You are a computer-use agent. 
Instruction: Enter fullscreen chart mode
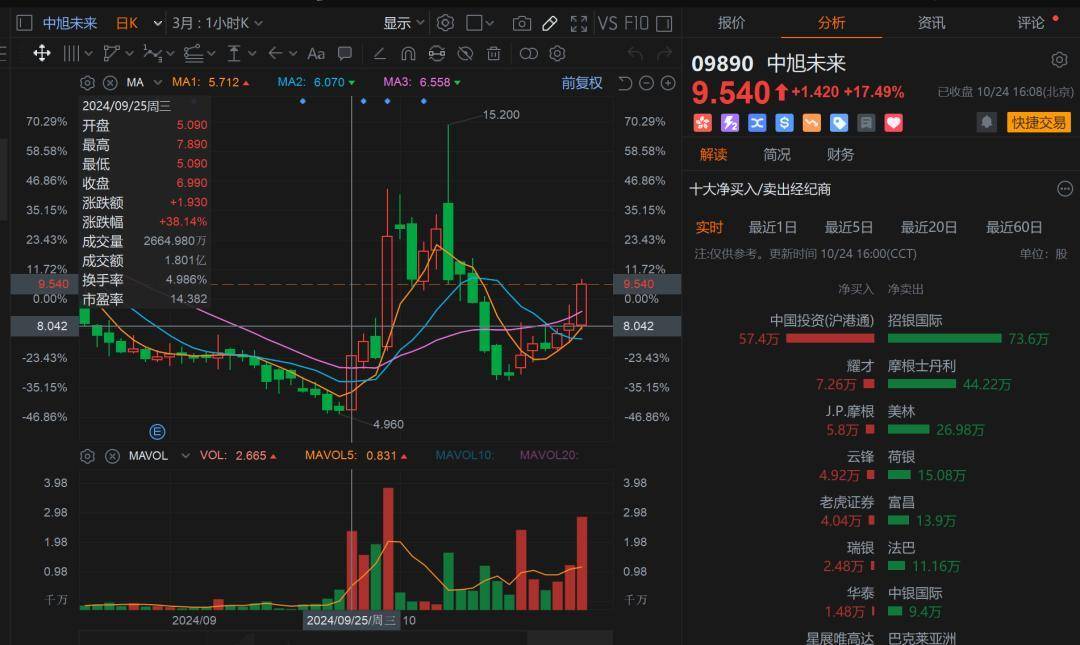tap(578, 23)
